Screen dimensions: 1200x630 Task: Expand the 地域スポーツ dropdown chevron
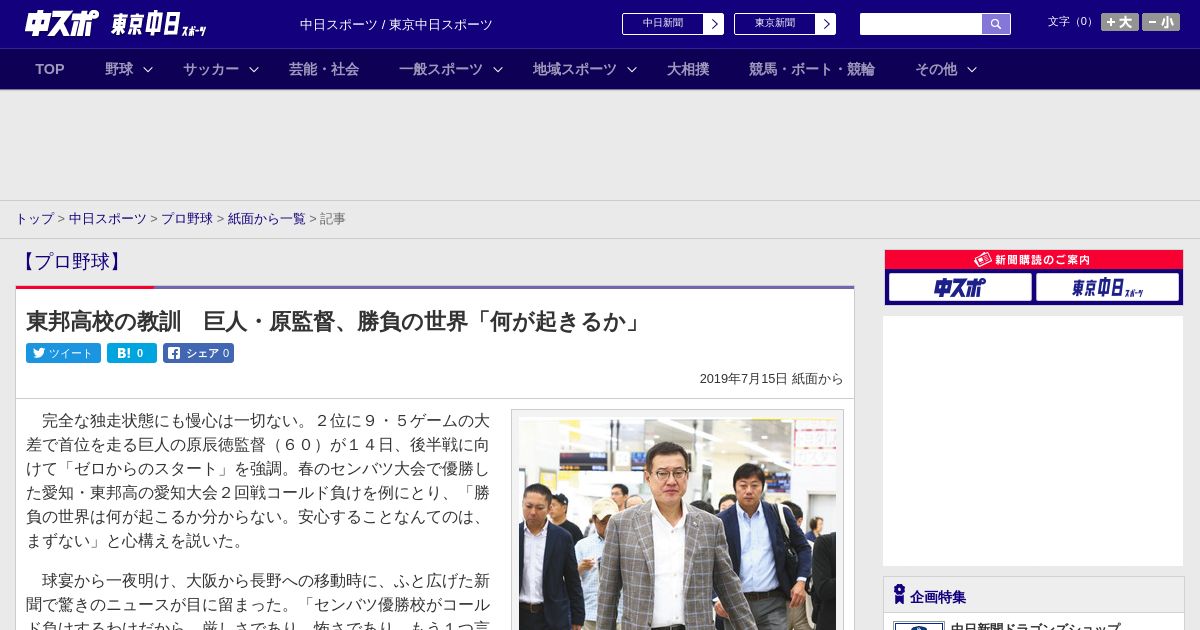[632, 69]
